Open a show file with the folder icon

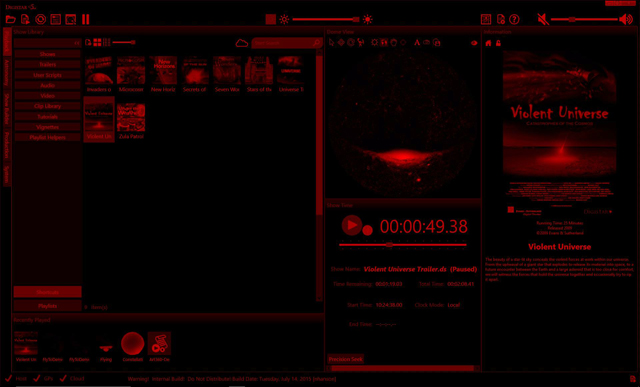(x=11, y=19)
